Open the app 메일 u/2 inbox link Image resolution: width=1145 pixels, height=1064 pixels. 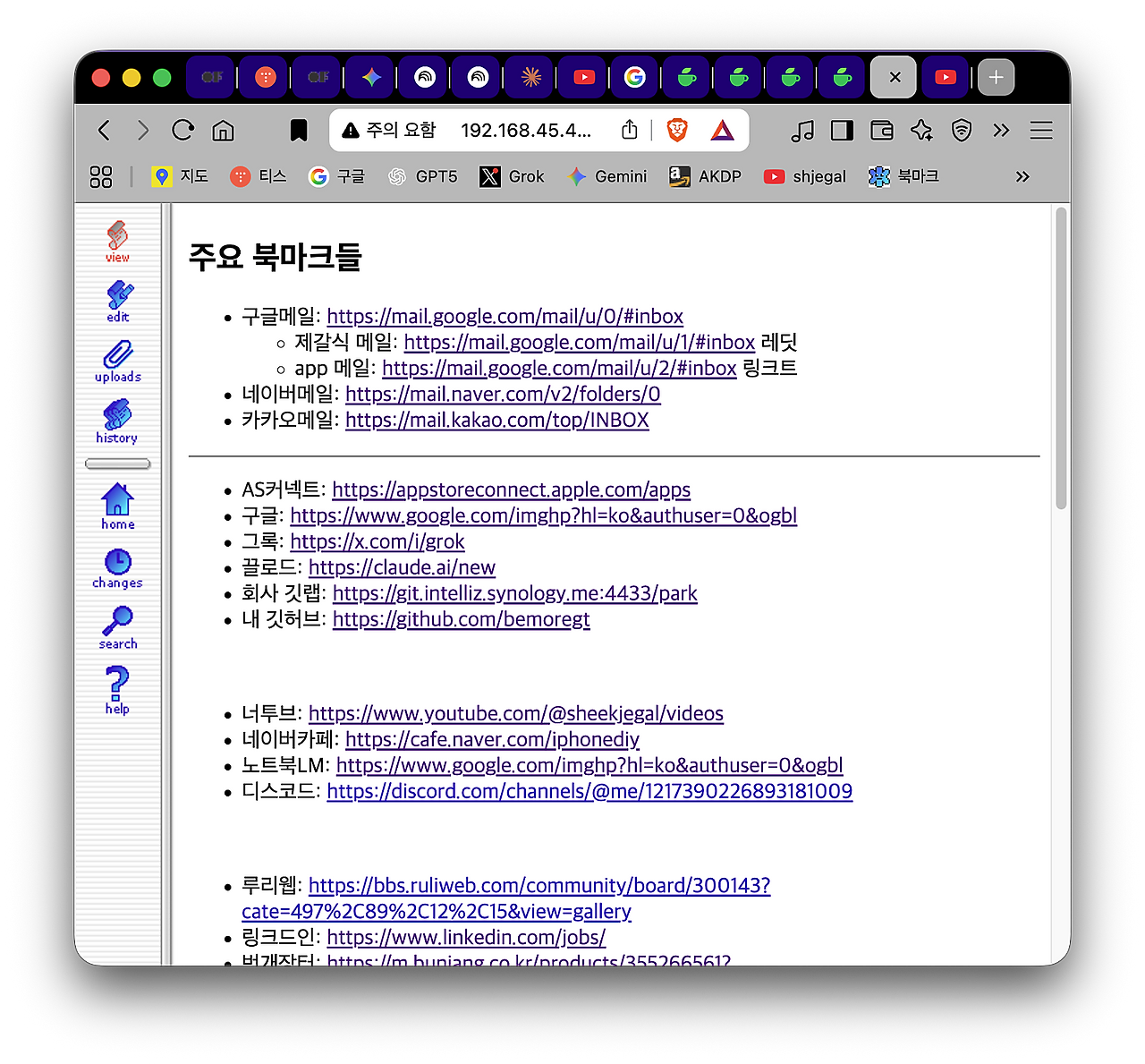tap(559, 369)
